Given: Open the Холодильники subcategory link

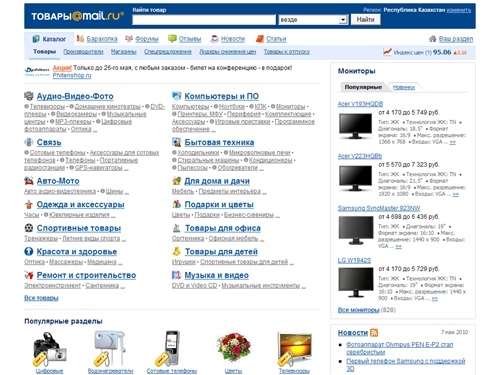Looking at the screenshot, I should coord(198,153).
